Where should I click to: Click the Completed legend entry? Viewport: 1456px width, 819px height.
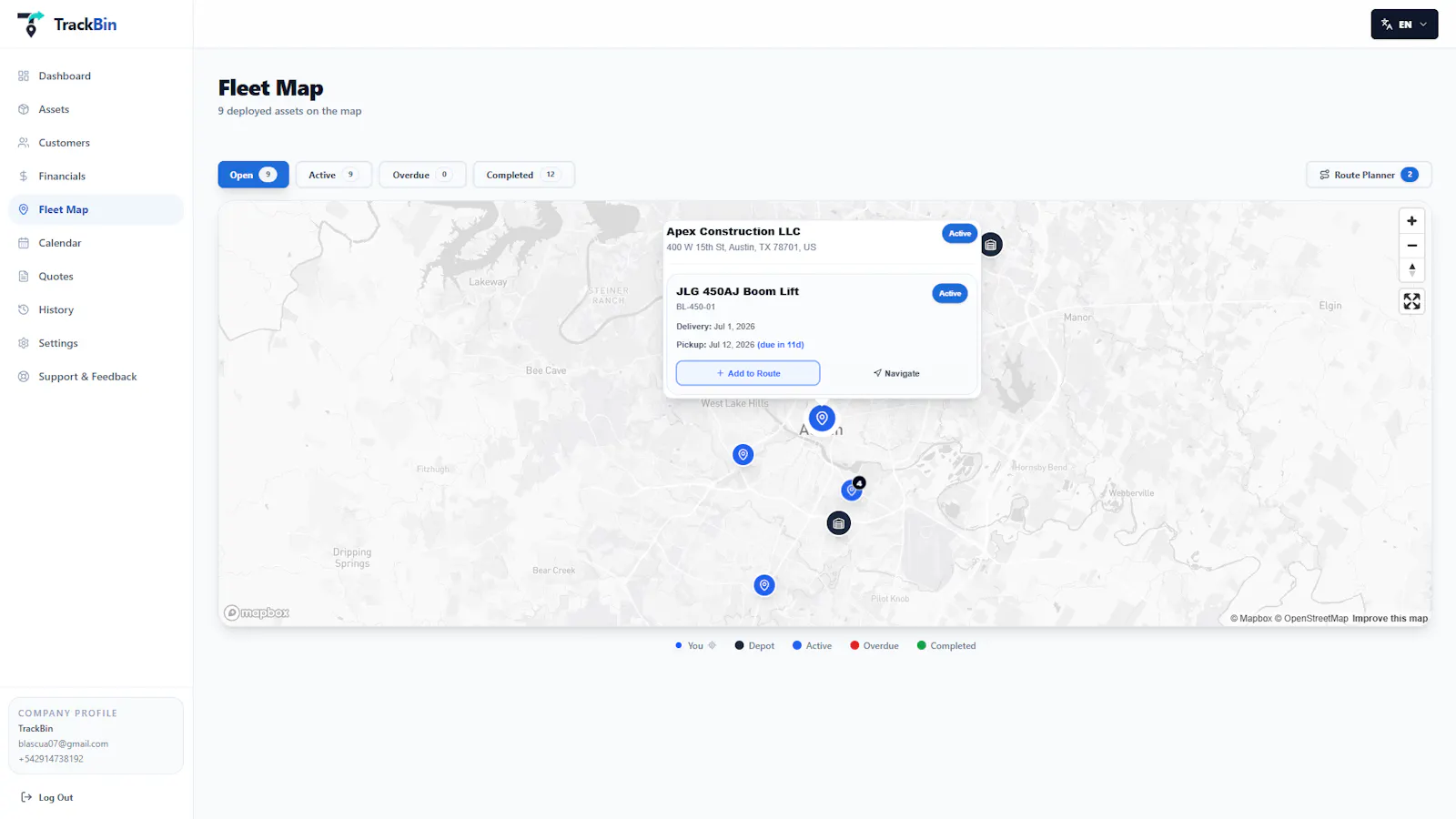[945, 645]
